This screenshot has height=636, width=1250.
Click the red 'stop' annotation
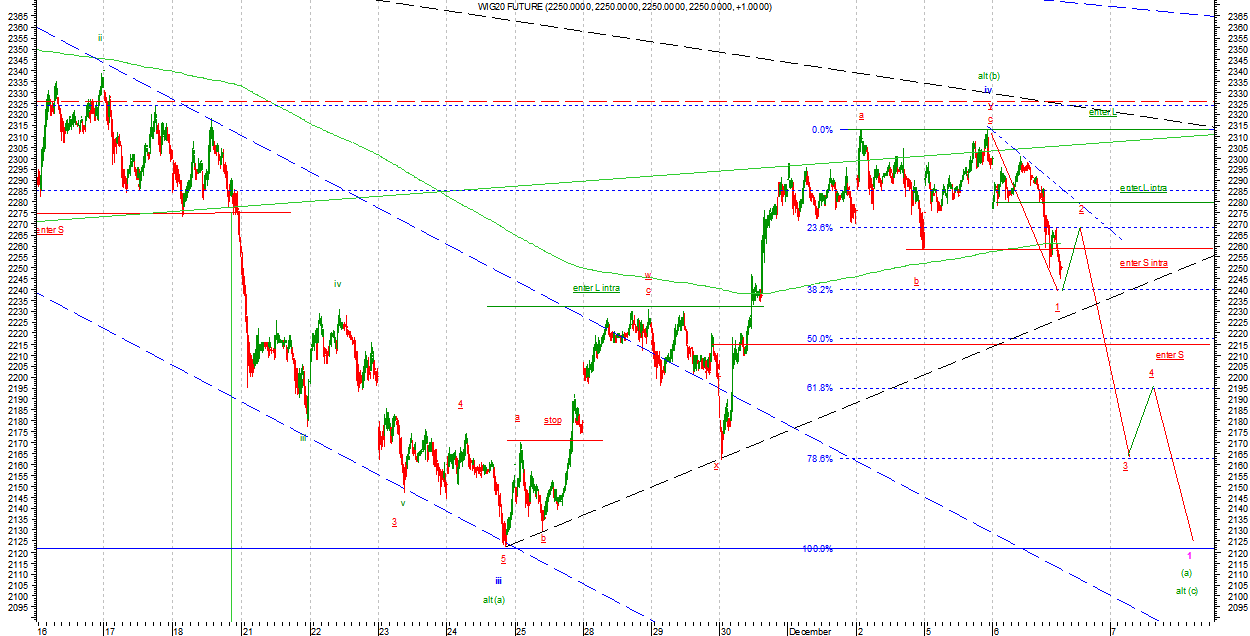(553, 420)
